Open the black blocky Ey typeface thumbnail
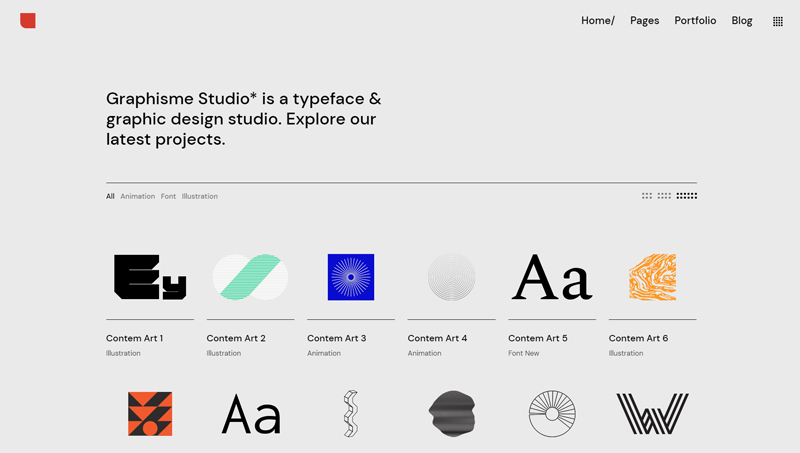The image size is (800, 453). click(x=150, y=277)
